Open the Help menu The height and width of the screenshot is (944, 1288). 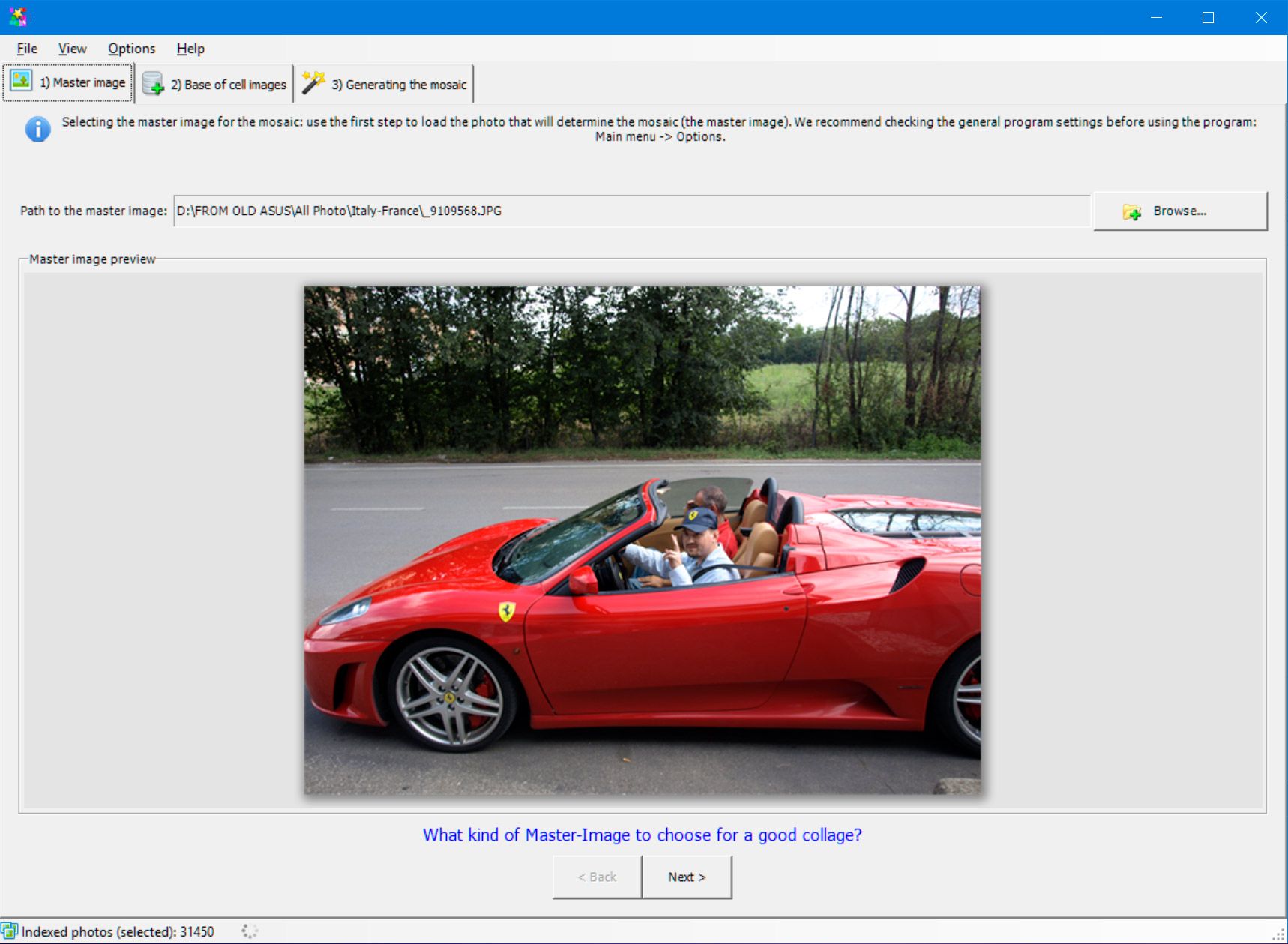(x=190, y=48)
